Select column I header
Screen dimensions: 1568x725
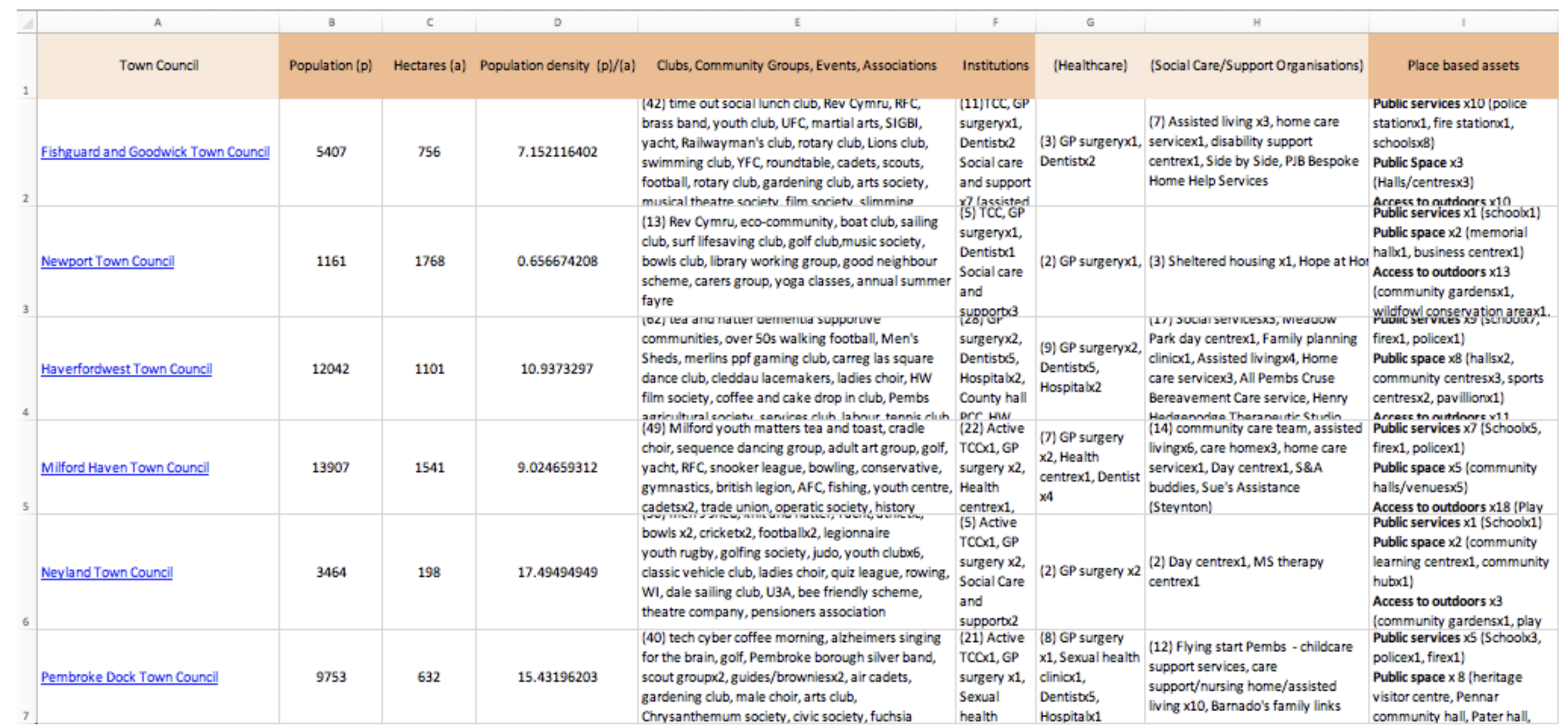(x=1463, y=23)
